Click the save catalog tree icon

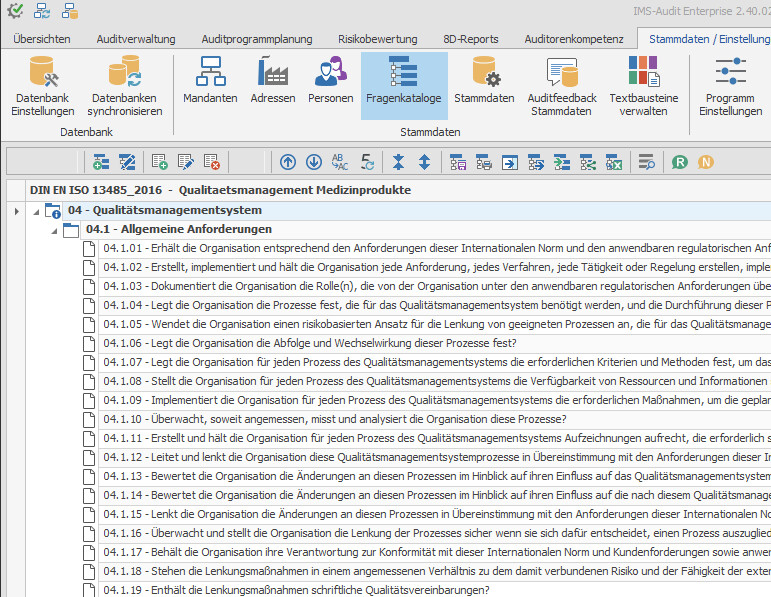(x=458, y=162)
